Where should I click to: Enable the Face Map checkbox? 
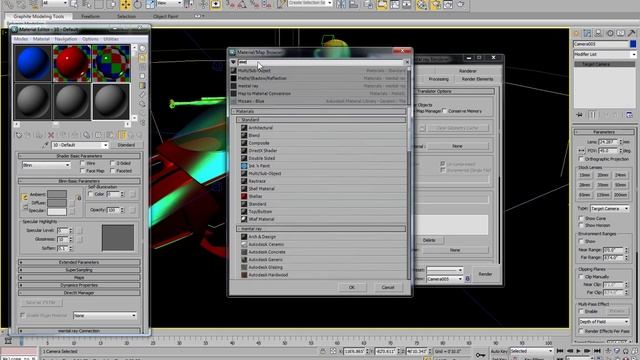coord(82,171)
